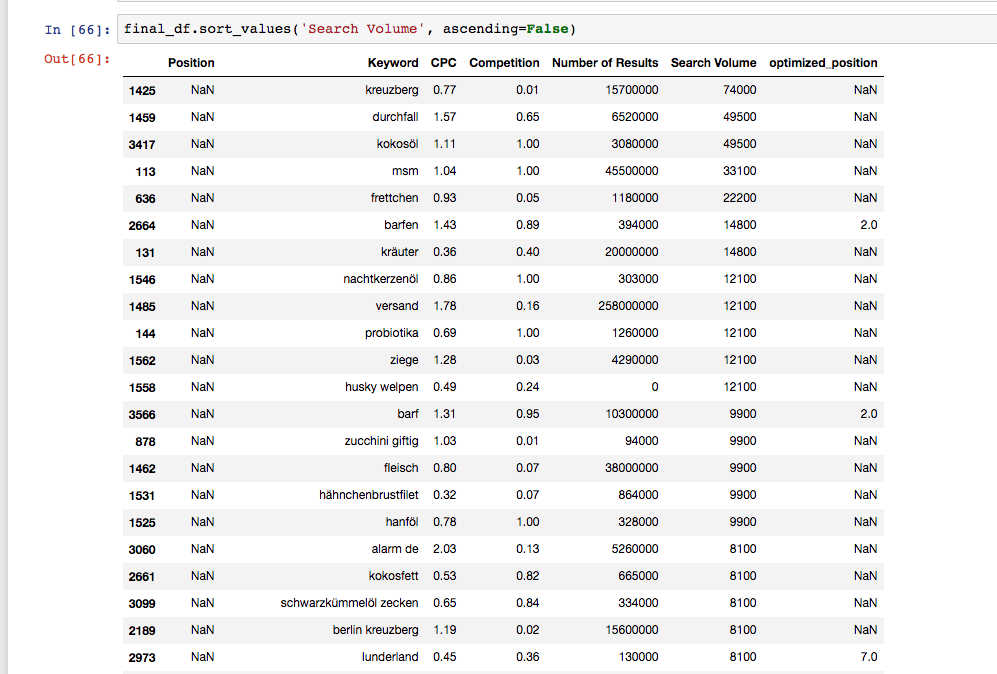Select the keyword 'kokosöl'

(x=397, y=144)
